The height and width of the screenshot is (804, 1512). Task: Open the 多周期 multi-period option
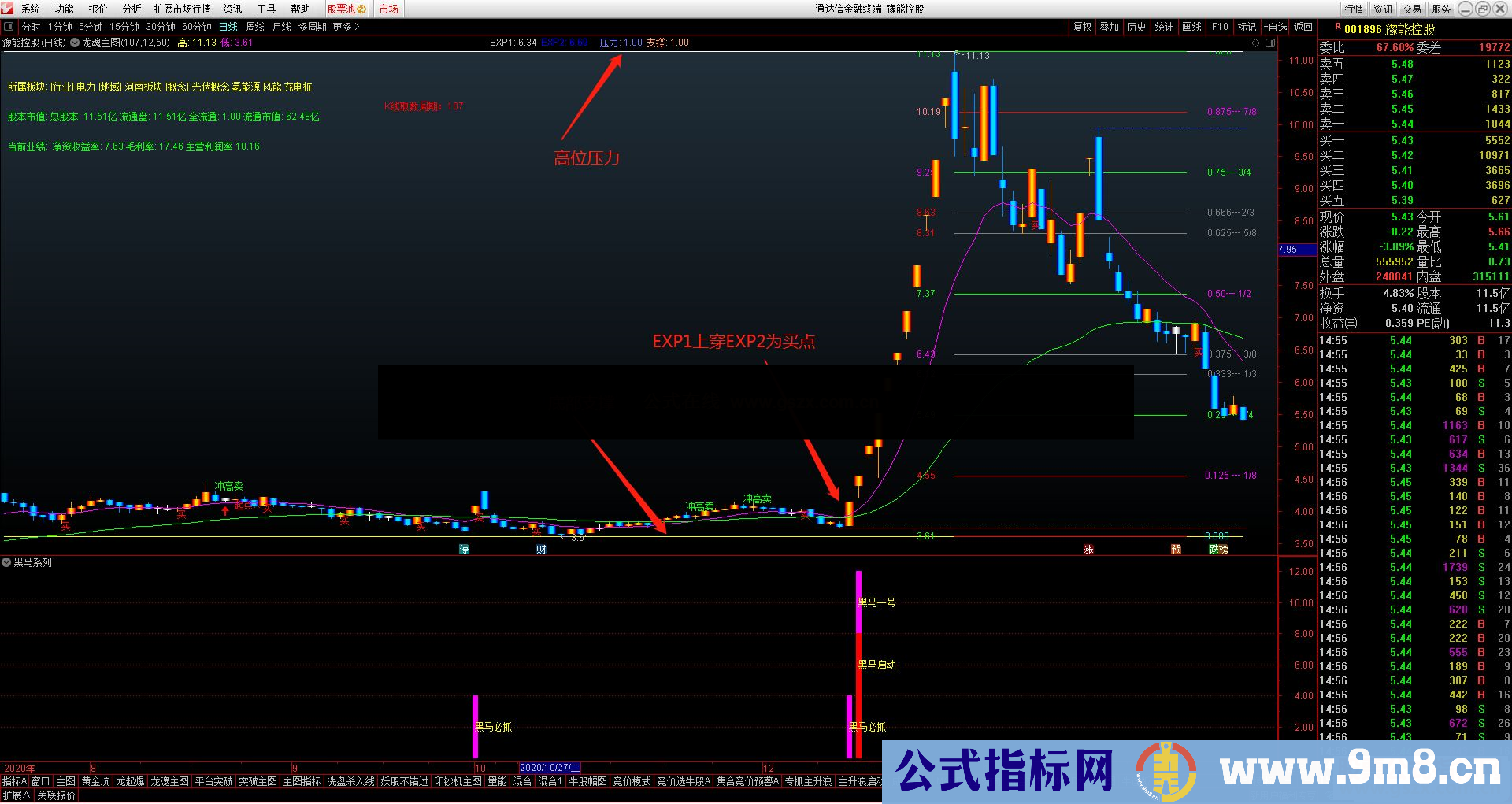310,26
